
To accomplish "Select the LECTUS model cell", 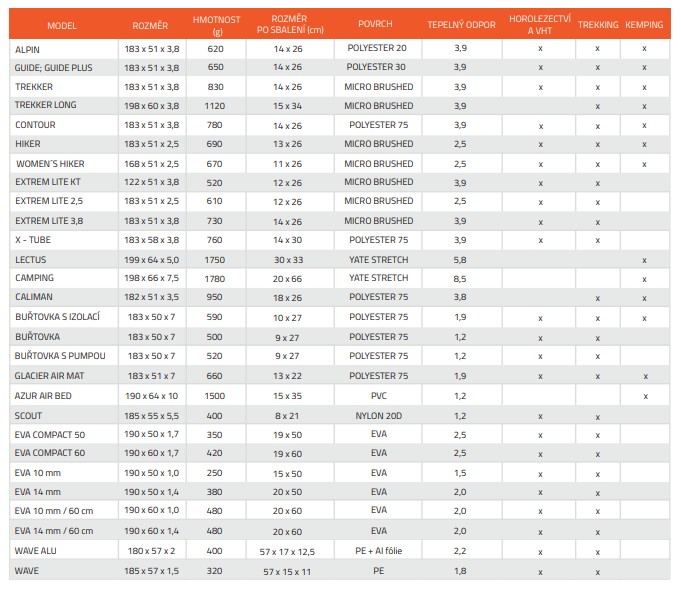I will (30, 260).
